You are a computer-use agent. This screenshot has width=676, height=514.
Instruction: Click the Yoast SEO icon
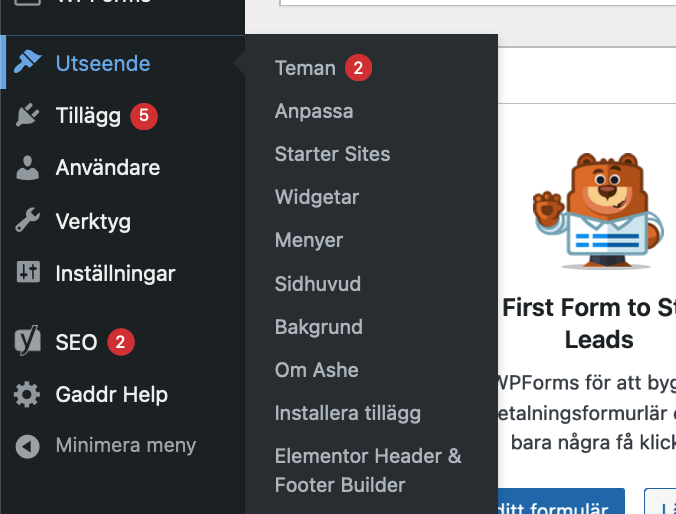[x=28, y=342]
